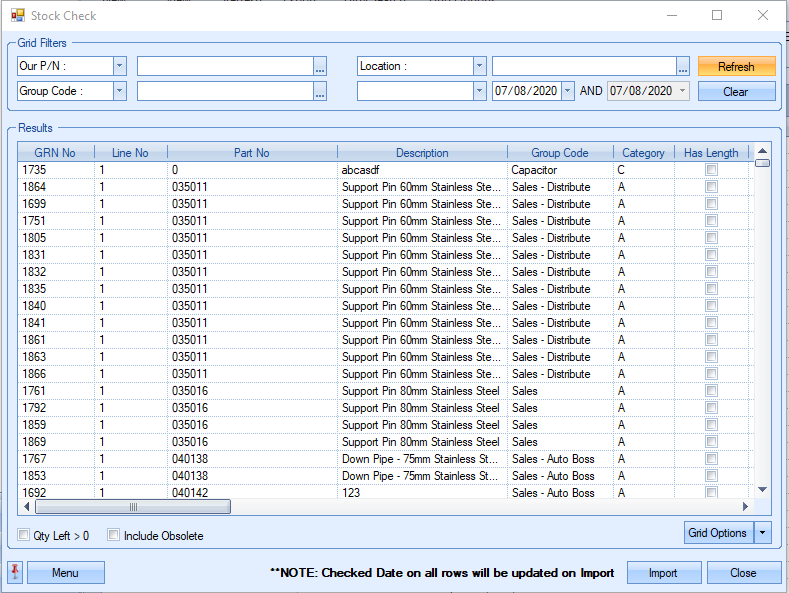The image size is (789, 593).
Task: Click the vertical scrollbar down arrow
Action: [x=762, y=489]
